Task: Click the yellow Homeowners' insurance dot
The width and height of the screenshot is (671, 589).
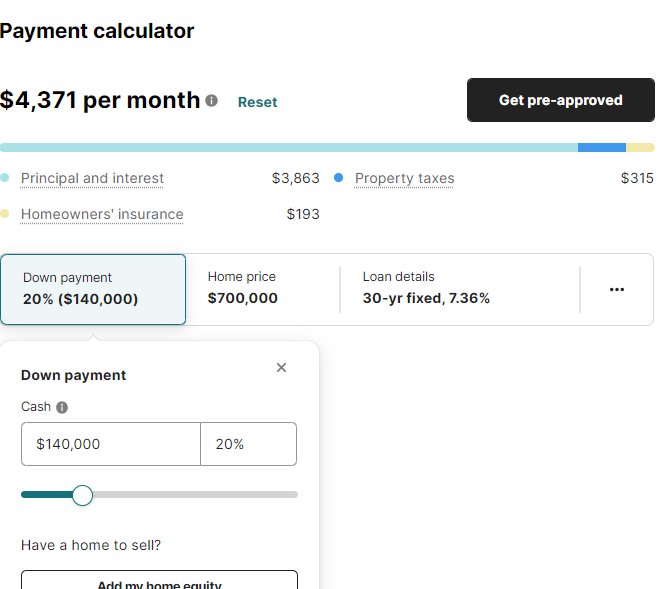Action: click(x=5, y=214)
